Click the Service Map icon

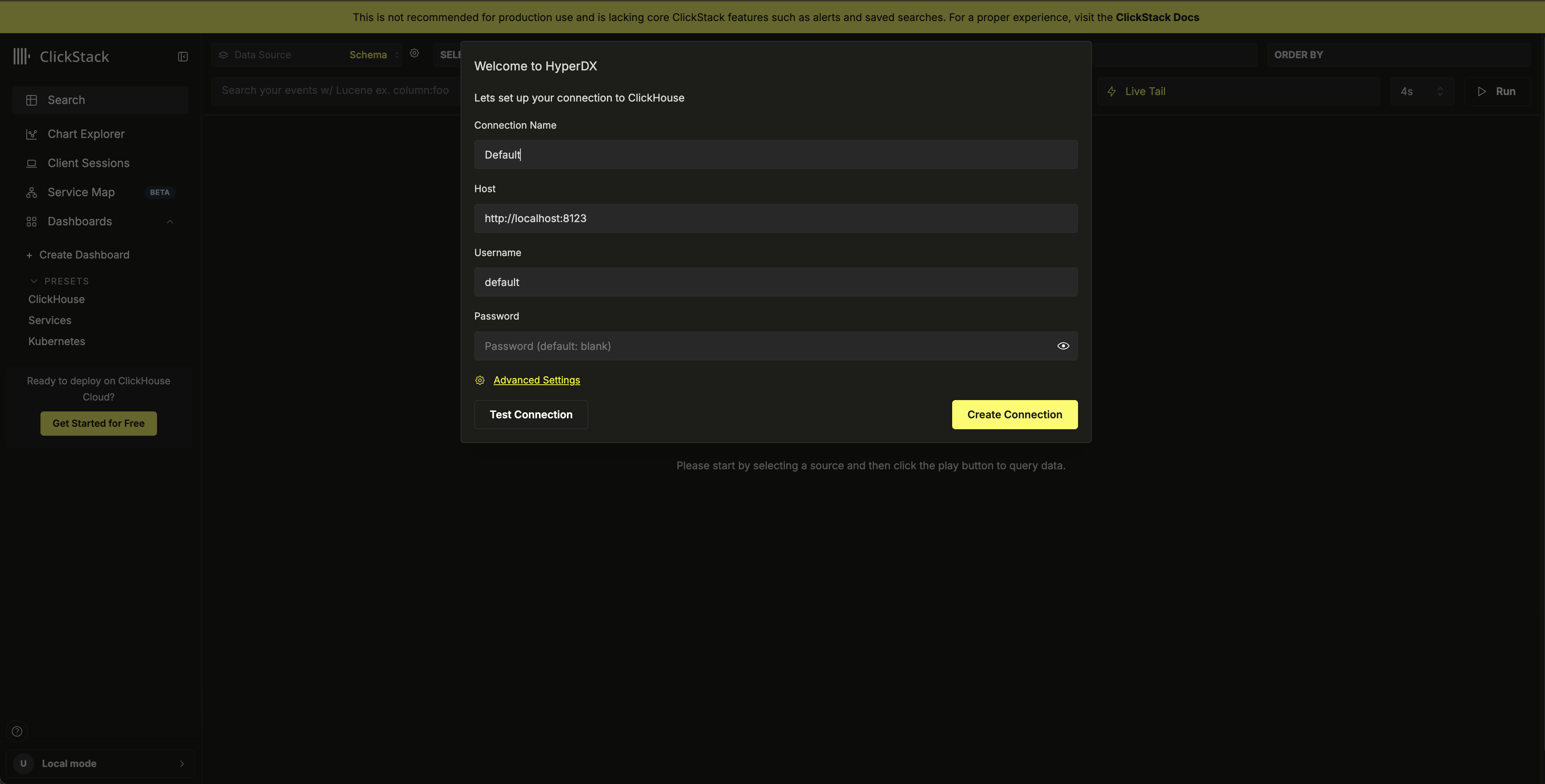pos(32,193)
